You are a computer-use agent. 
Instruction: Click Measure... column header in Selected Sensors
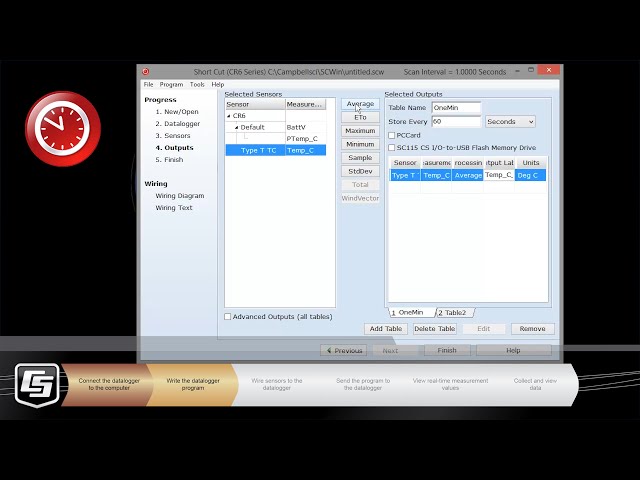click(x=305, y=104)
